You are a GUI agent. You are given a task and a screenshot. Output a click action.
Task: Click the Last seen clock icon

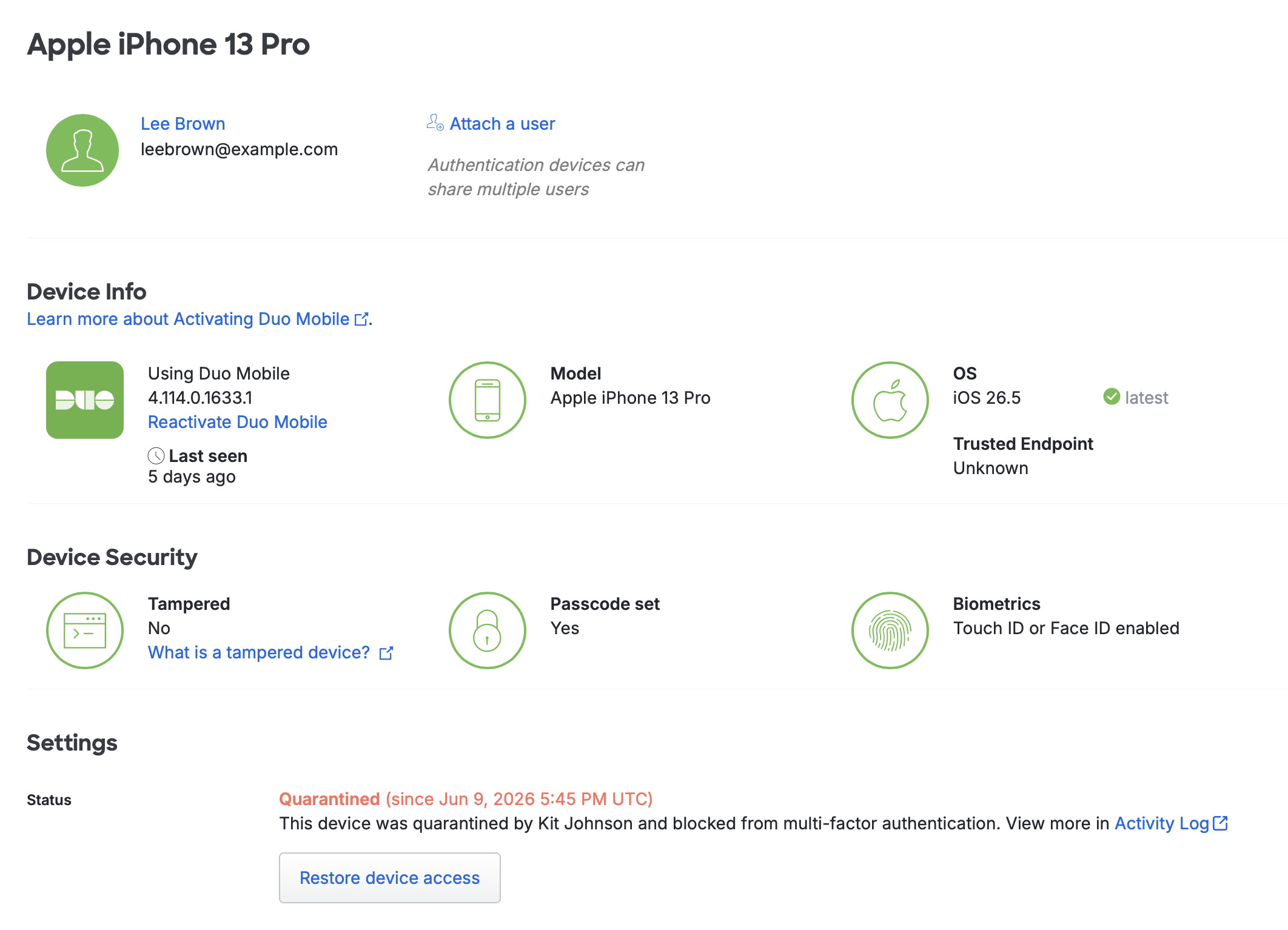pos(156,456)
